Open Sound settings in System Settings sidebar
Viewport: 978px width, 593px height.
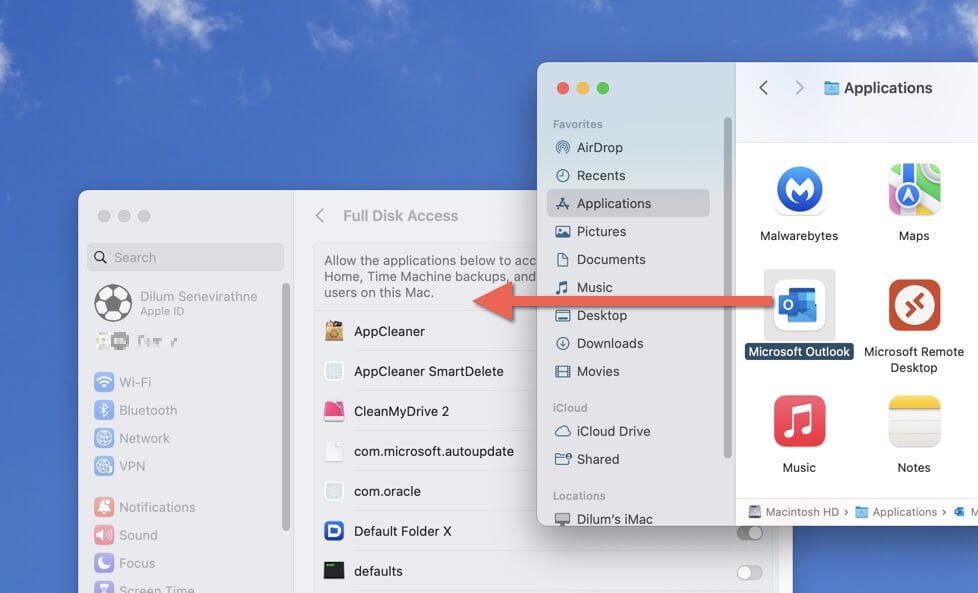(x=126, y=535)
